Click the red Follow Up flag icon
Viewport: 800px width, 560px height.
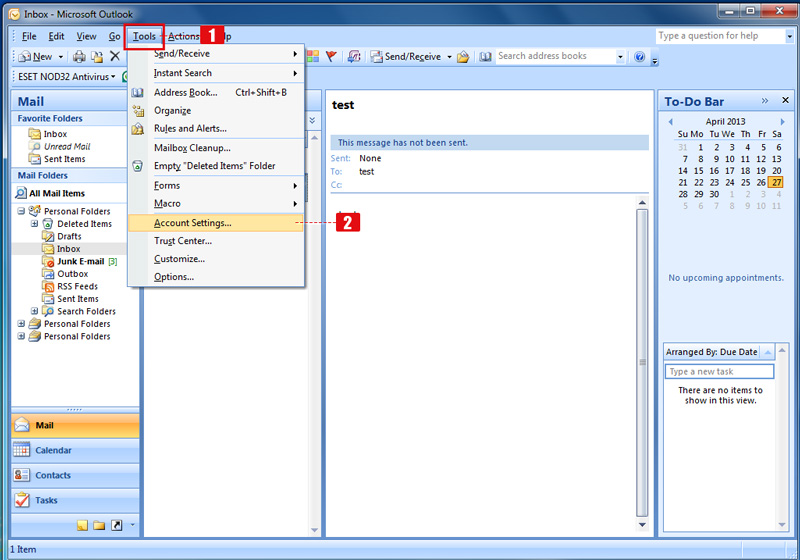coord(331,57)
